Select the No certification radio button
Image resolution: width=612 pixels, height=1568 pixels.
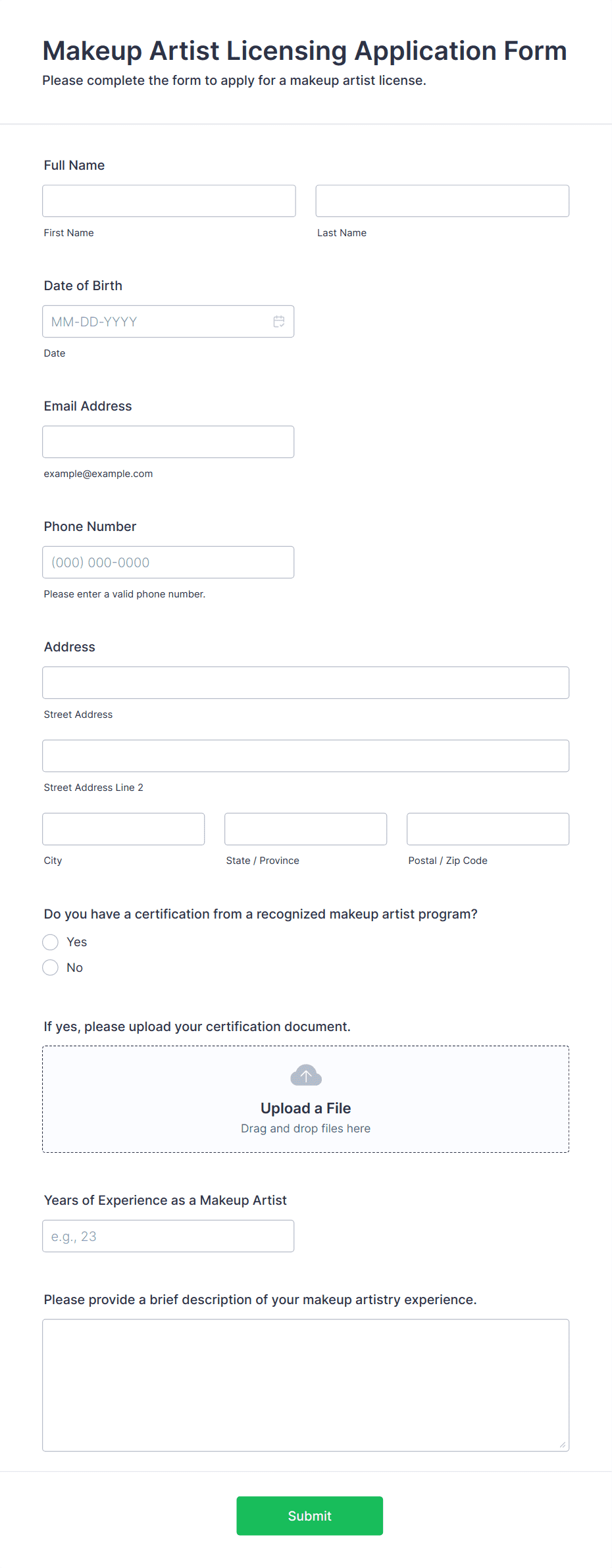tap(51, 967)
